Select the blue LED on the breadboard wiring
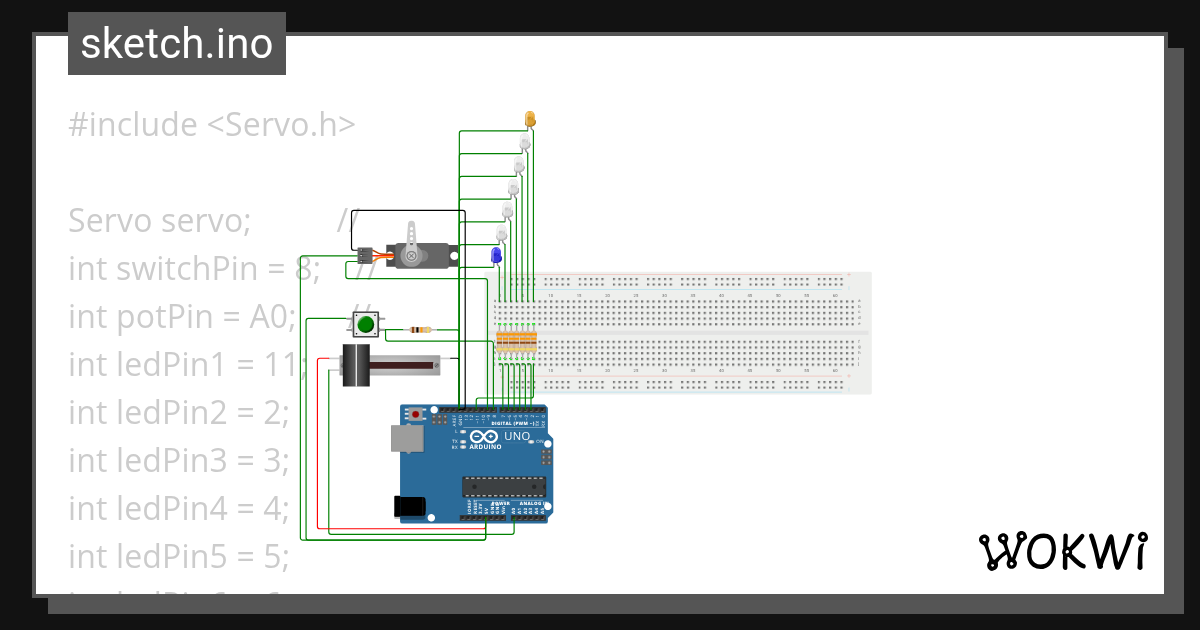The image size is (1200, 630). pyautogui.click(x=495, y=256)
